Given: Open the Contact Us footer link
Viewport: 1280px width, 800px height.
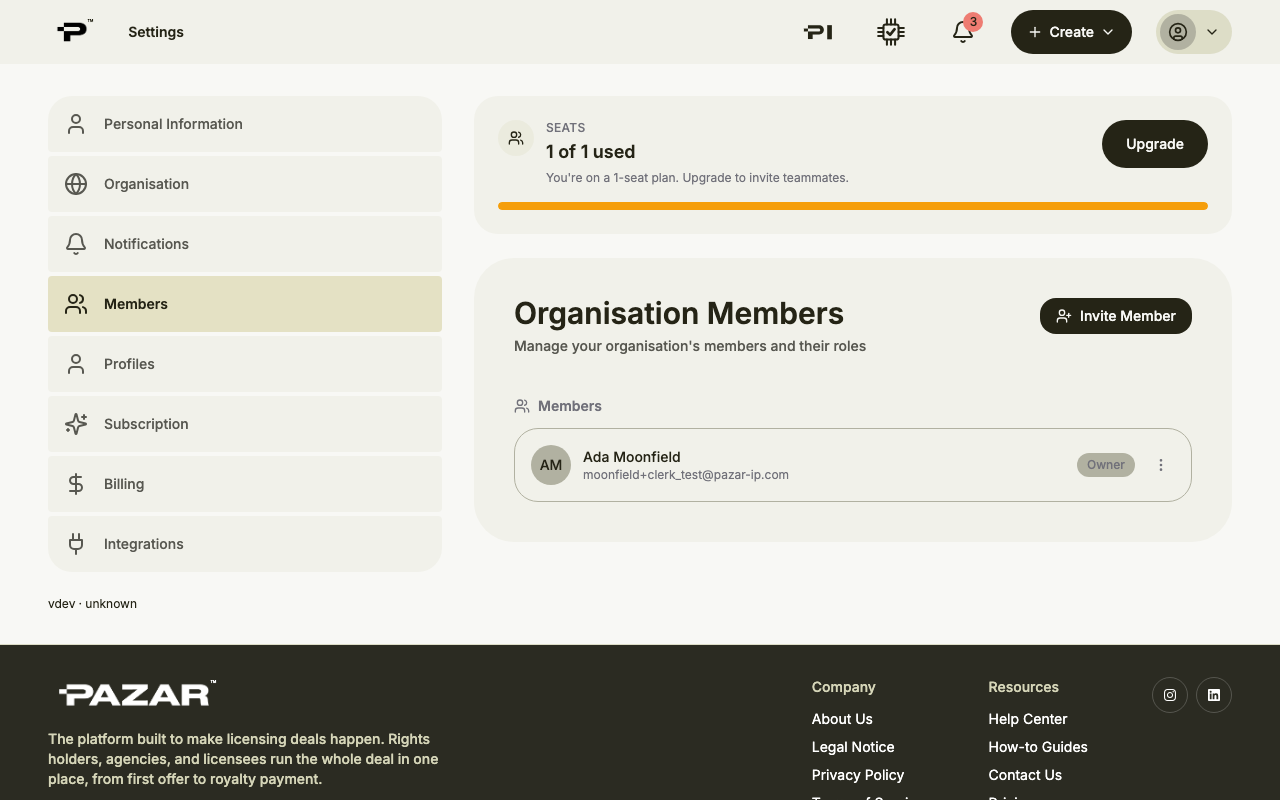Looking at the screenshot, I should click(x=1025, y=775).
